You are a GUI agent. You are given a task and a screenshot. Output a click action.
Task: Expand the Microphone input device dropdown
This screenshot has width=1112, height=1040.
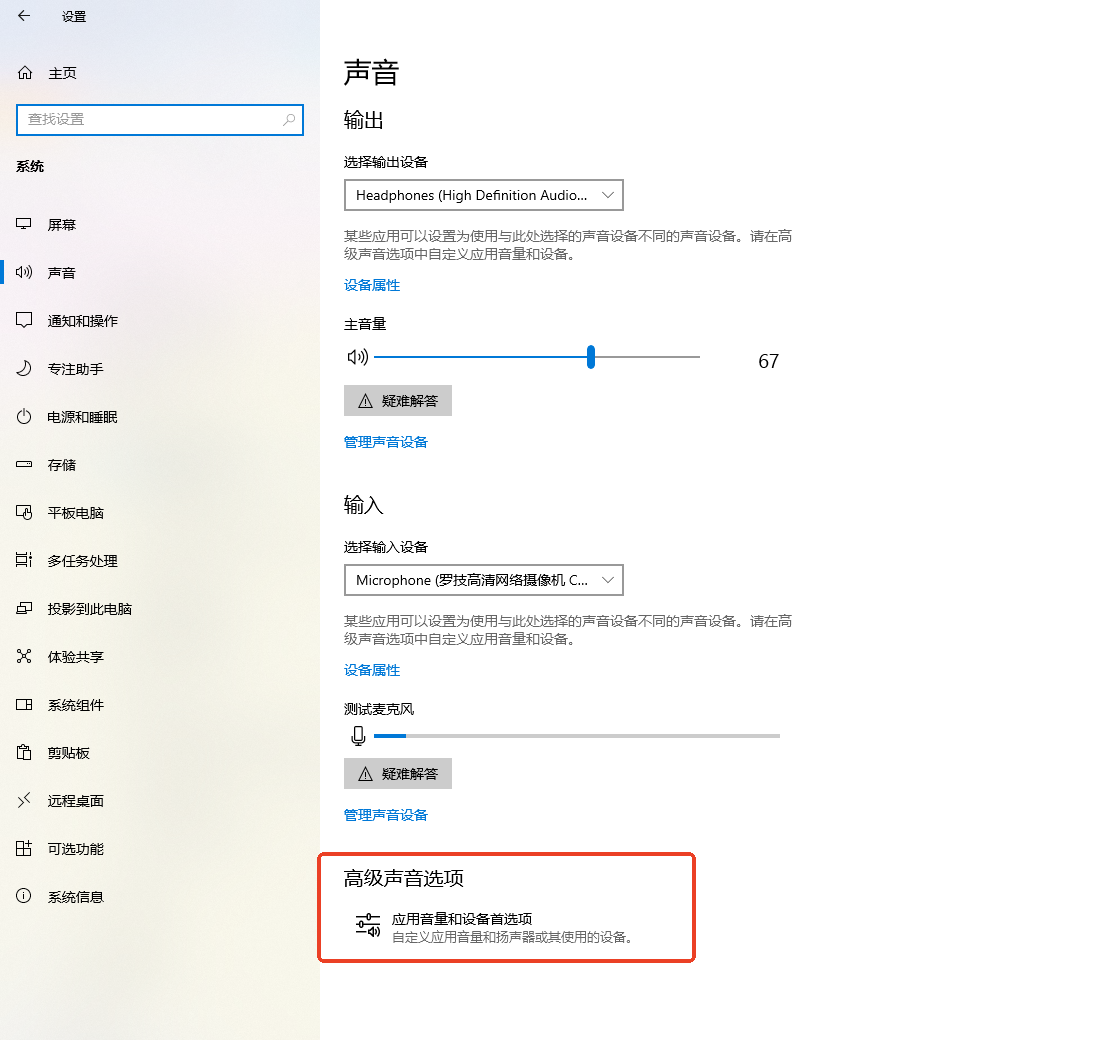[x=483, y=580]
